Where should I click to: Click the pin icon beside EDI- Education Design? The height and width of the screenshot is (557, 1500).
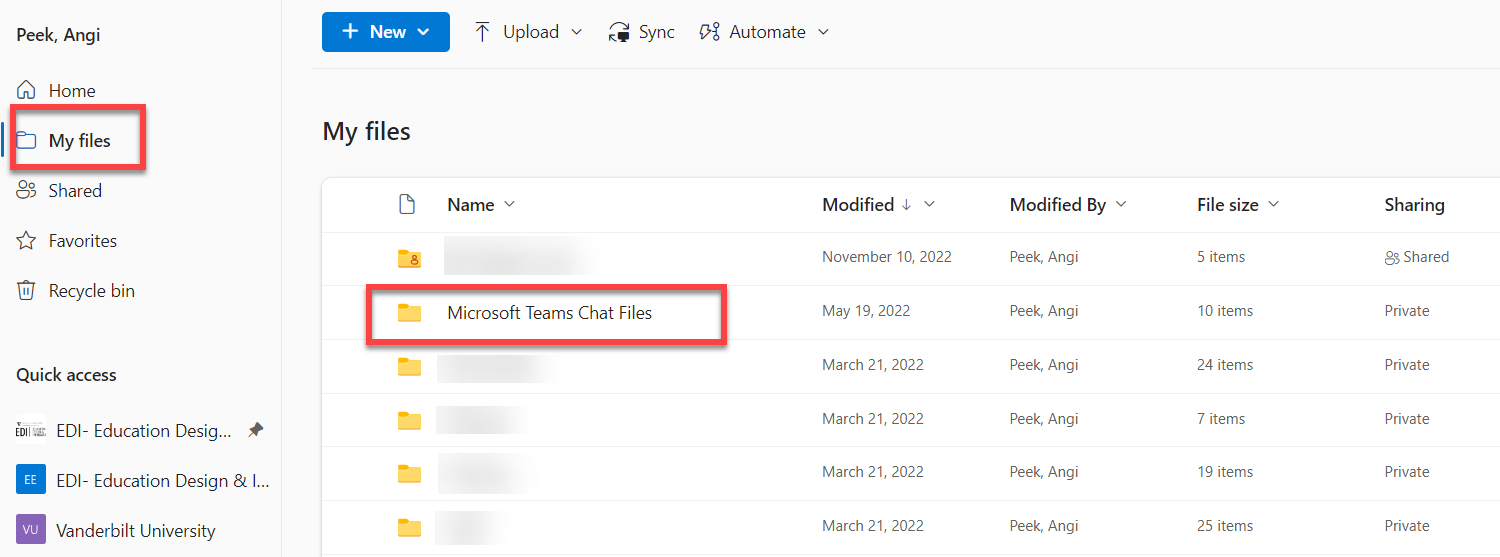click(256, 430)
